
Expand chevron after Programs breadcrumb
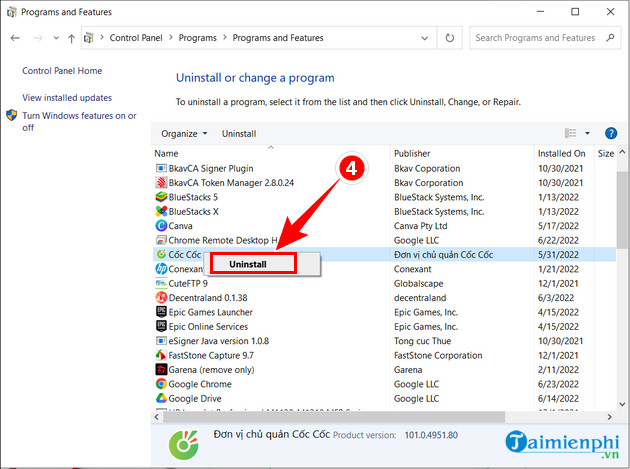click(x=225, y=37)
